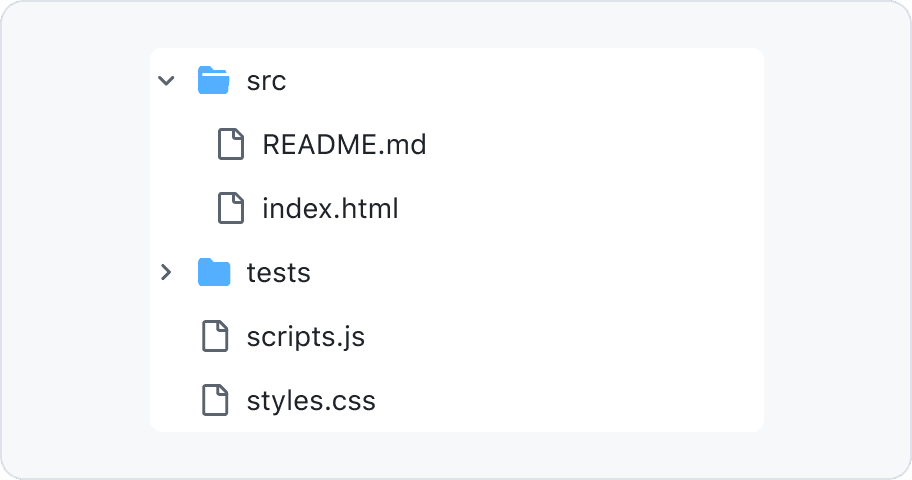The image size is (912, 480).
Task: Open the scripts.js file label
Action: 306,337
